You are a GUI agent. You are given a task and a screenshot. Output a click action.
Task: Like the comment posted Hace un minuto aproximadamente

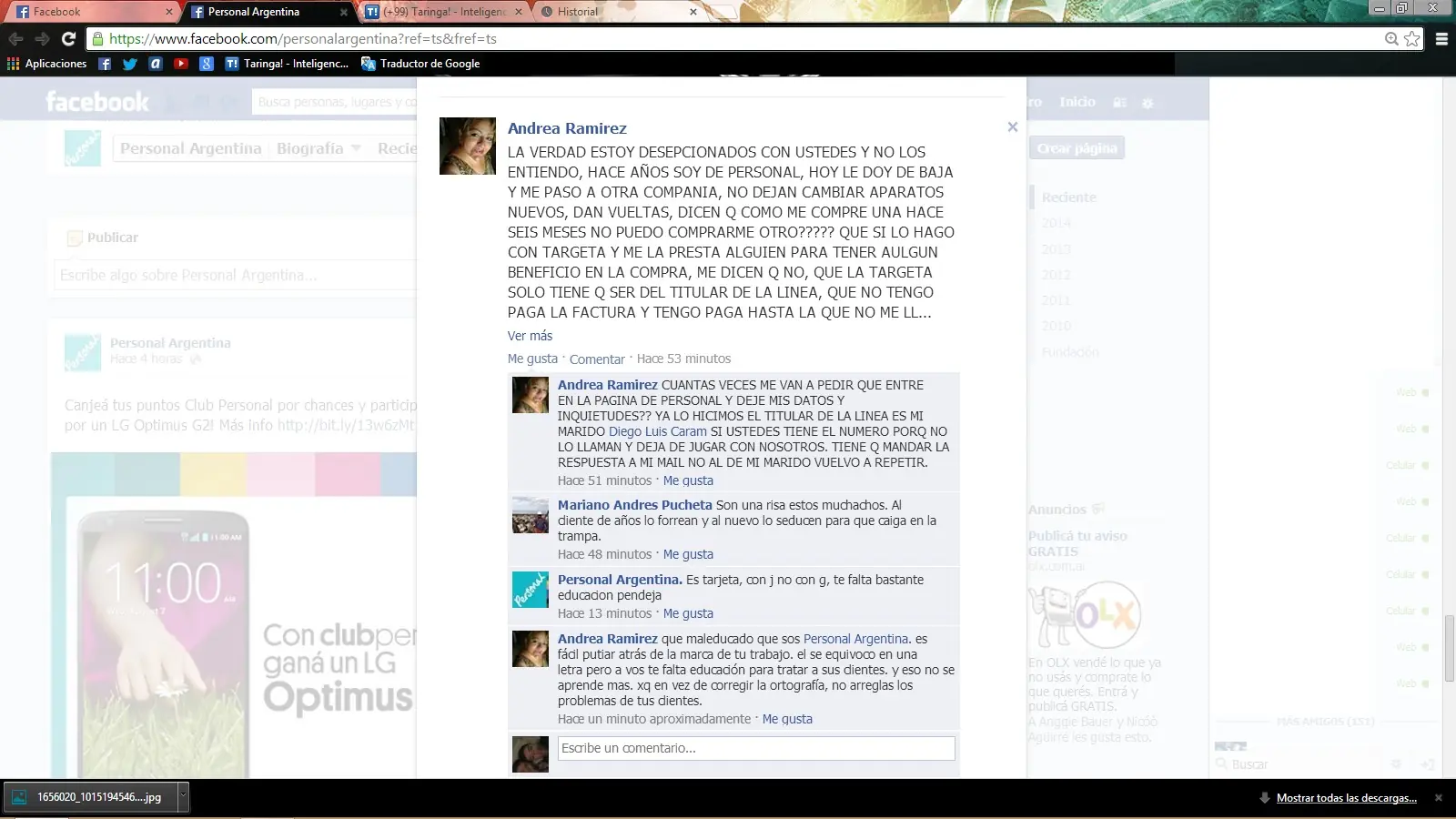click(787, 719)
